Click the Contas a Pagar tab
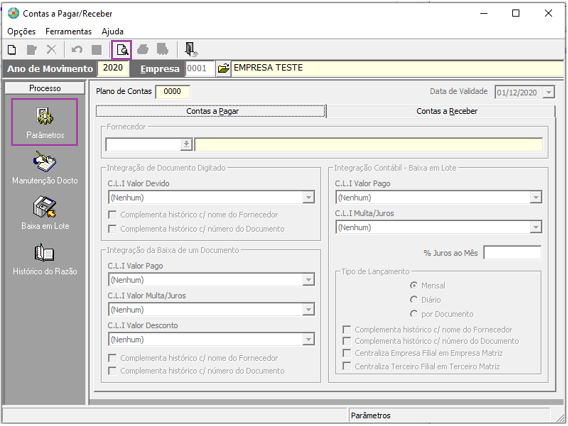Image resolution: width=568 pixels, height=426 pixels. (211, 111)
